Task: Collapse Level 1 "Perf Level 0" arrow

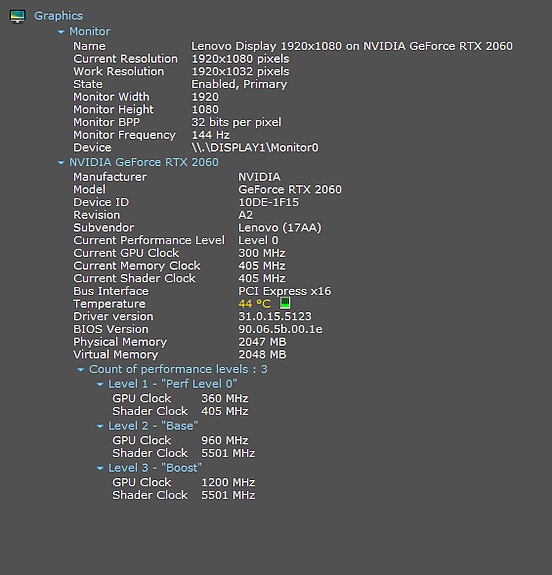Action: pos(100,384)
